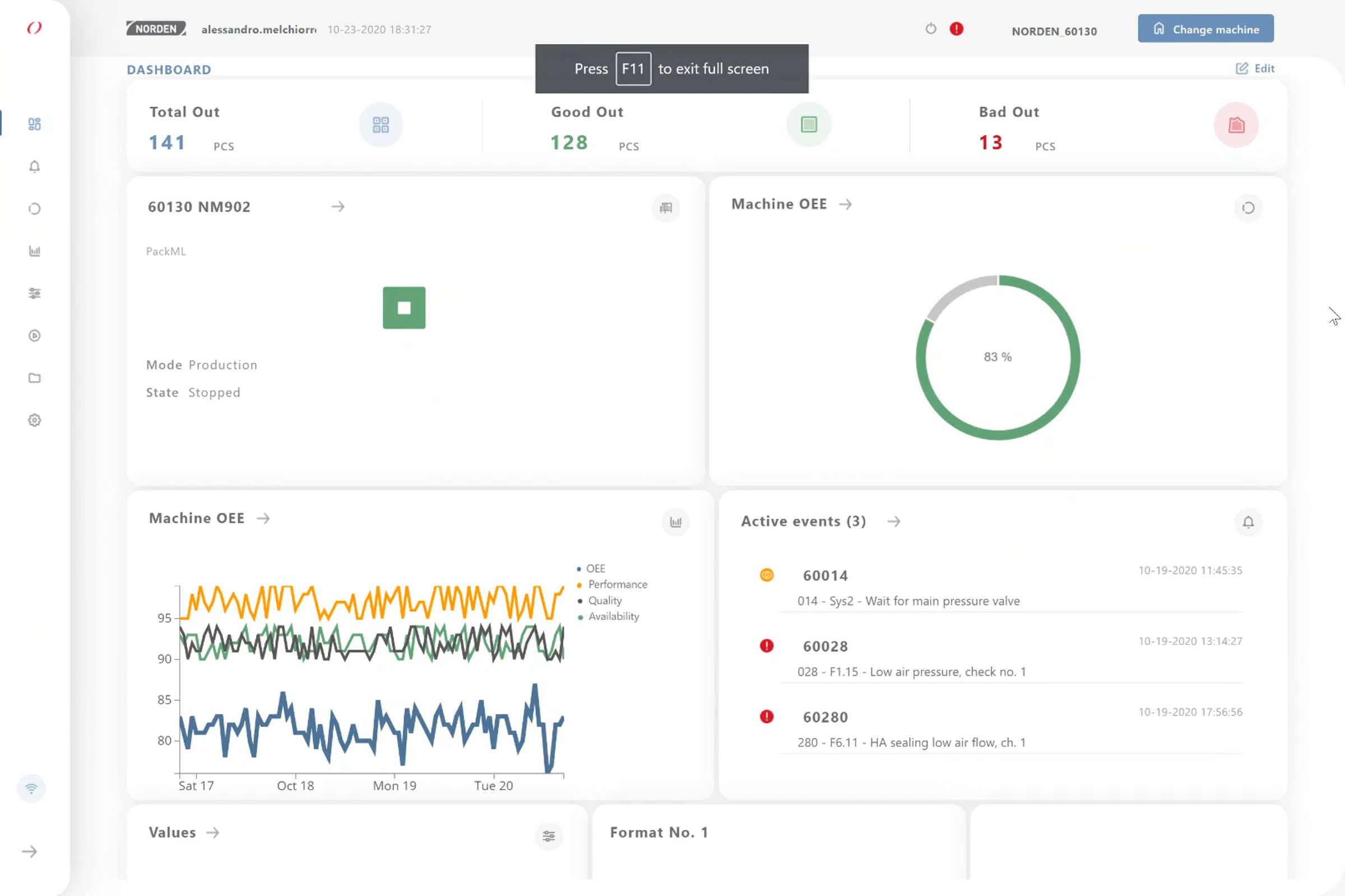The height and width of the screenshot is (896, 1345).
Task: Click the folder icon in sidebar
Action: (34, 378)
